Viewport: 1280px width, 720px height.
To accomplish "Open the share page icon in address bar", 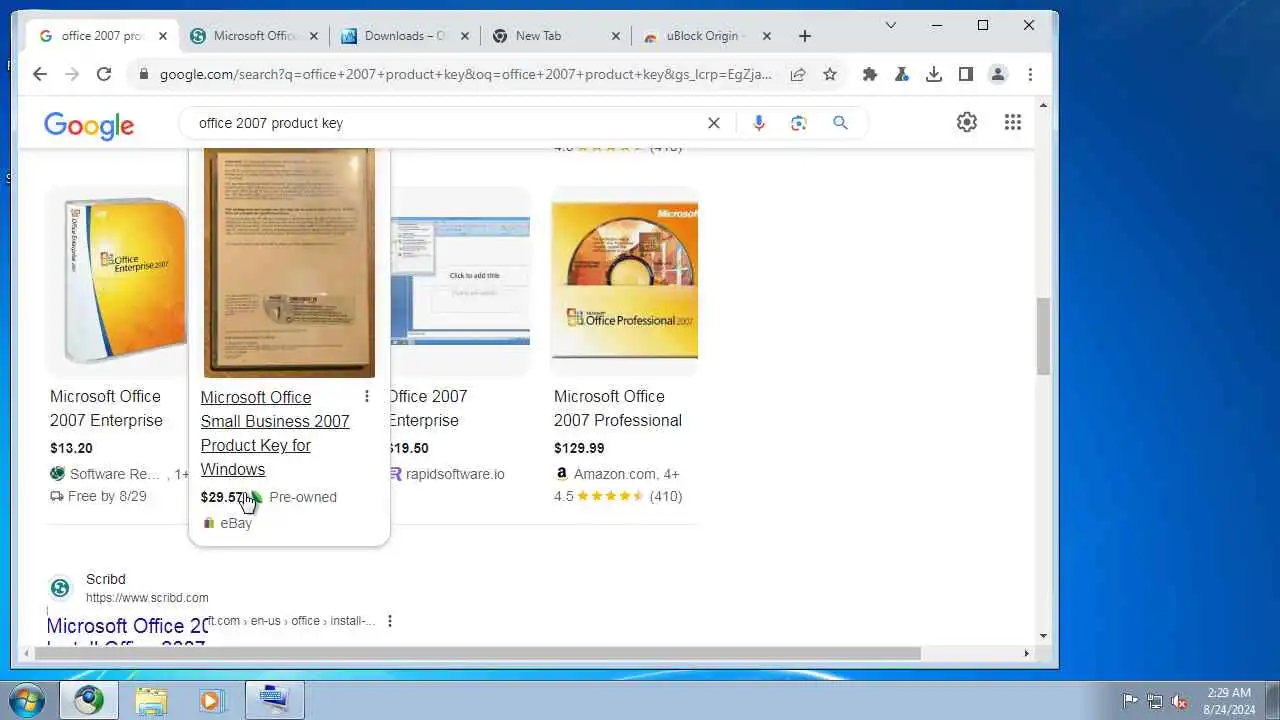I will click(x=798, y=74).
